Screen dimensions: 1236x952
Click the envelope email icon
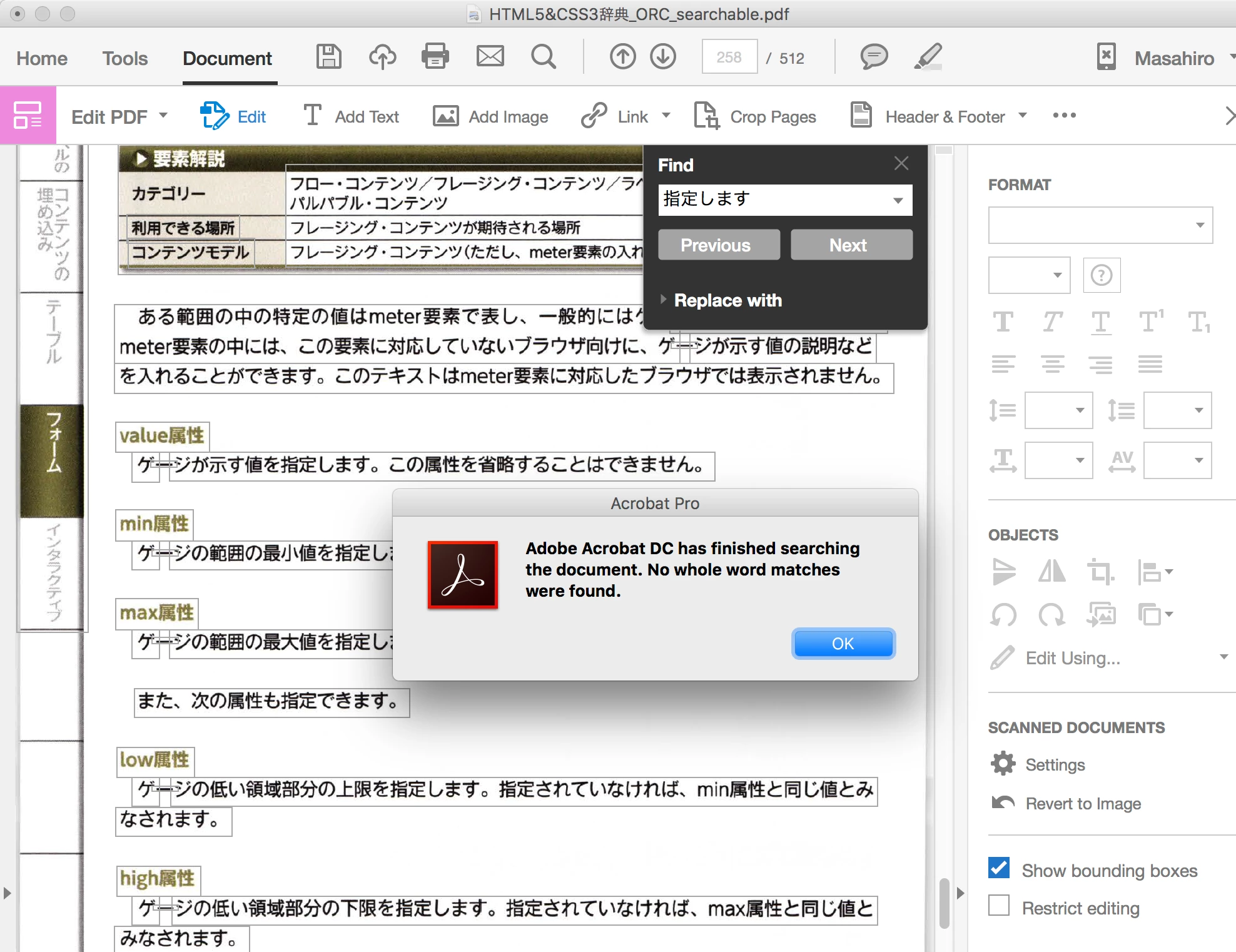pos(490,57)
